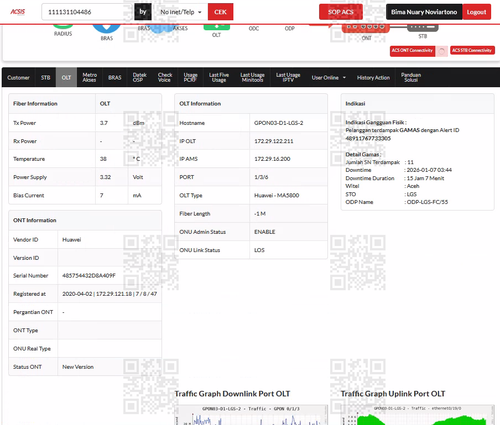
Task: Click the RADIUS label in topology
Action: click(63, 34)
